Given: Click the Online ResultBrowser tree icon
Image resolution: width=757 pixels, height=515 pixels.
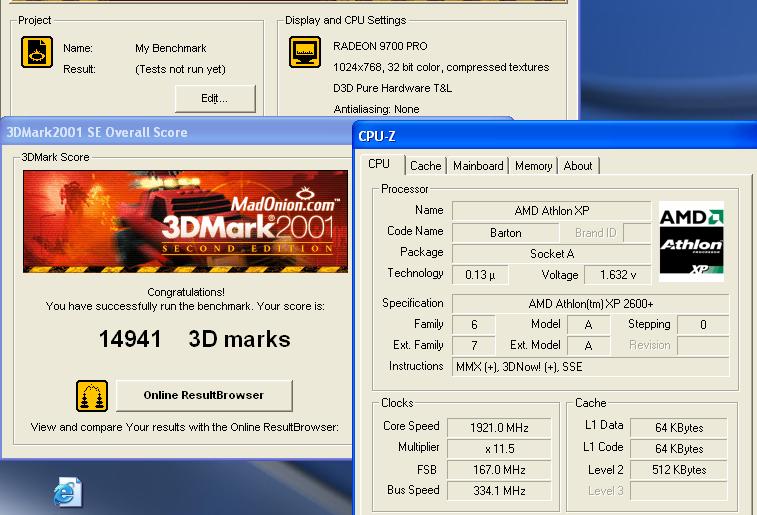Looking at the screenshot, I should [92, 396].
